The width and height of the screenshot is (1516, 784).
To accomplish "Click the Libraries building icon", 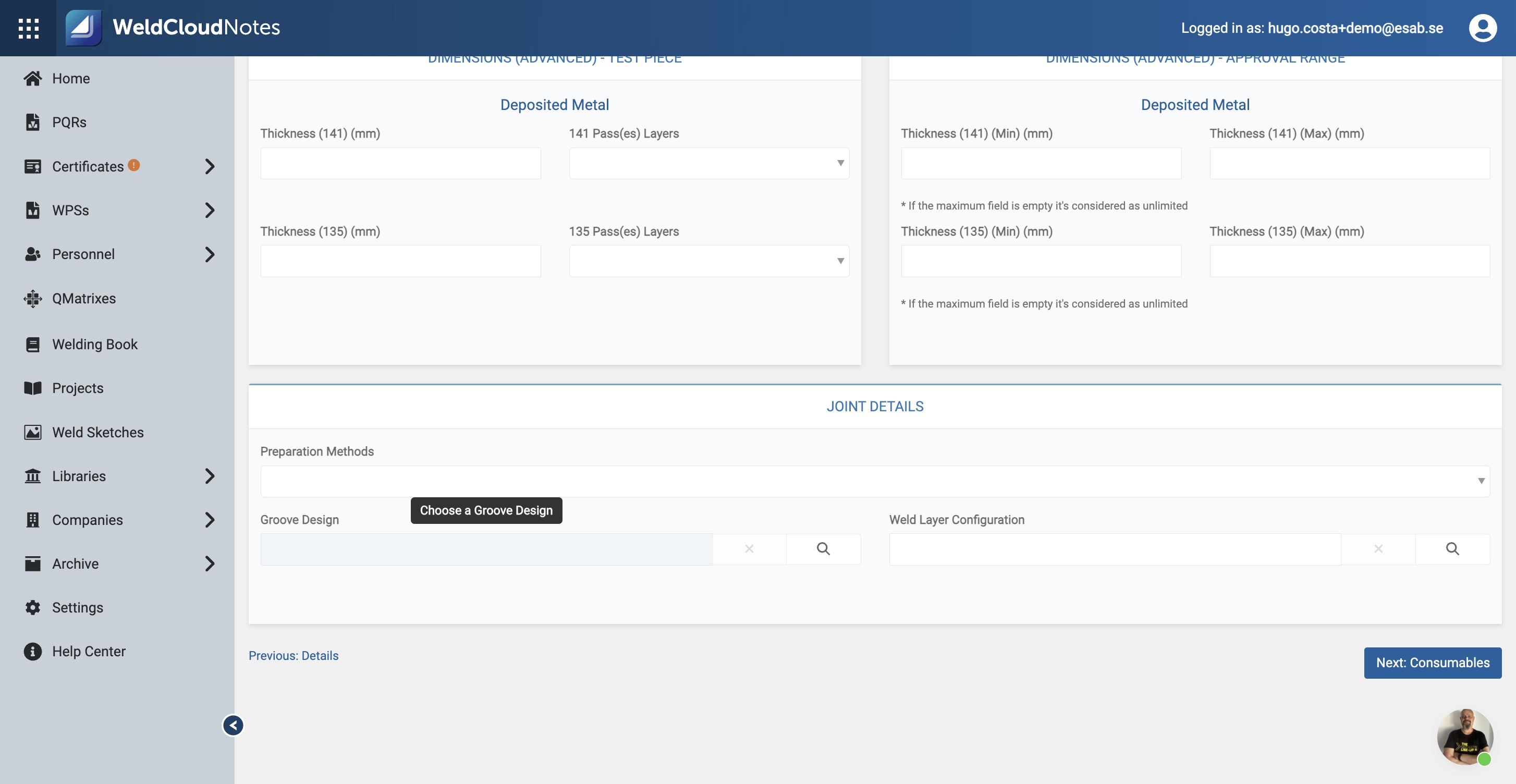I will coord(32,475).
